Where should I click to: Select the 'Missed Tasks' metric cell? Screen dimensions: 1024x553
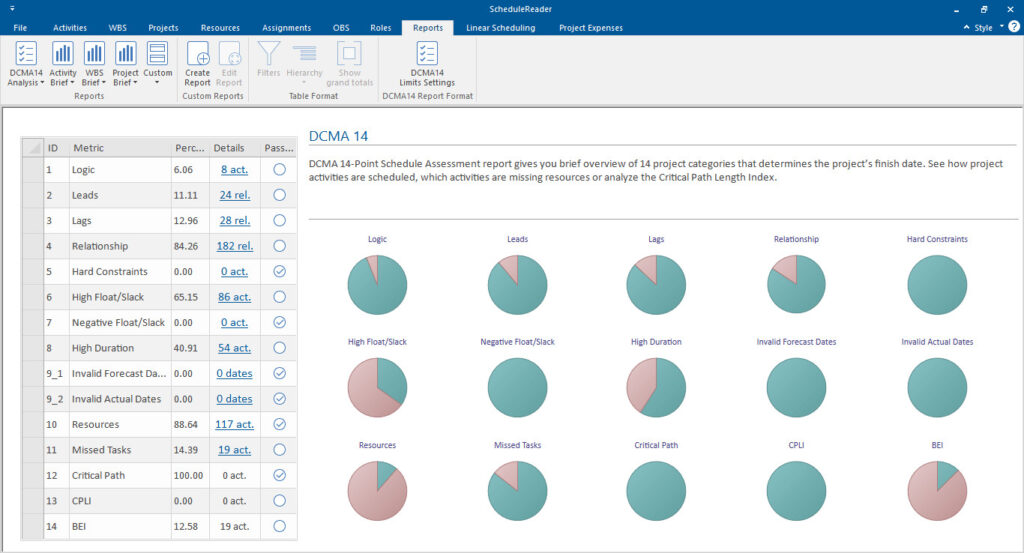tap(120, 450)
